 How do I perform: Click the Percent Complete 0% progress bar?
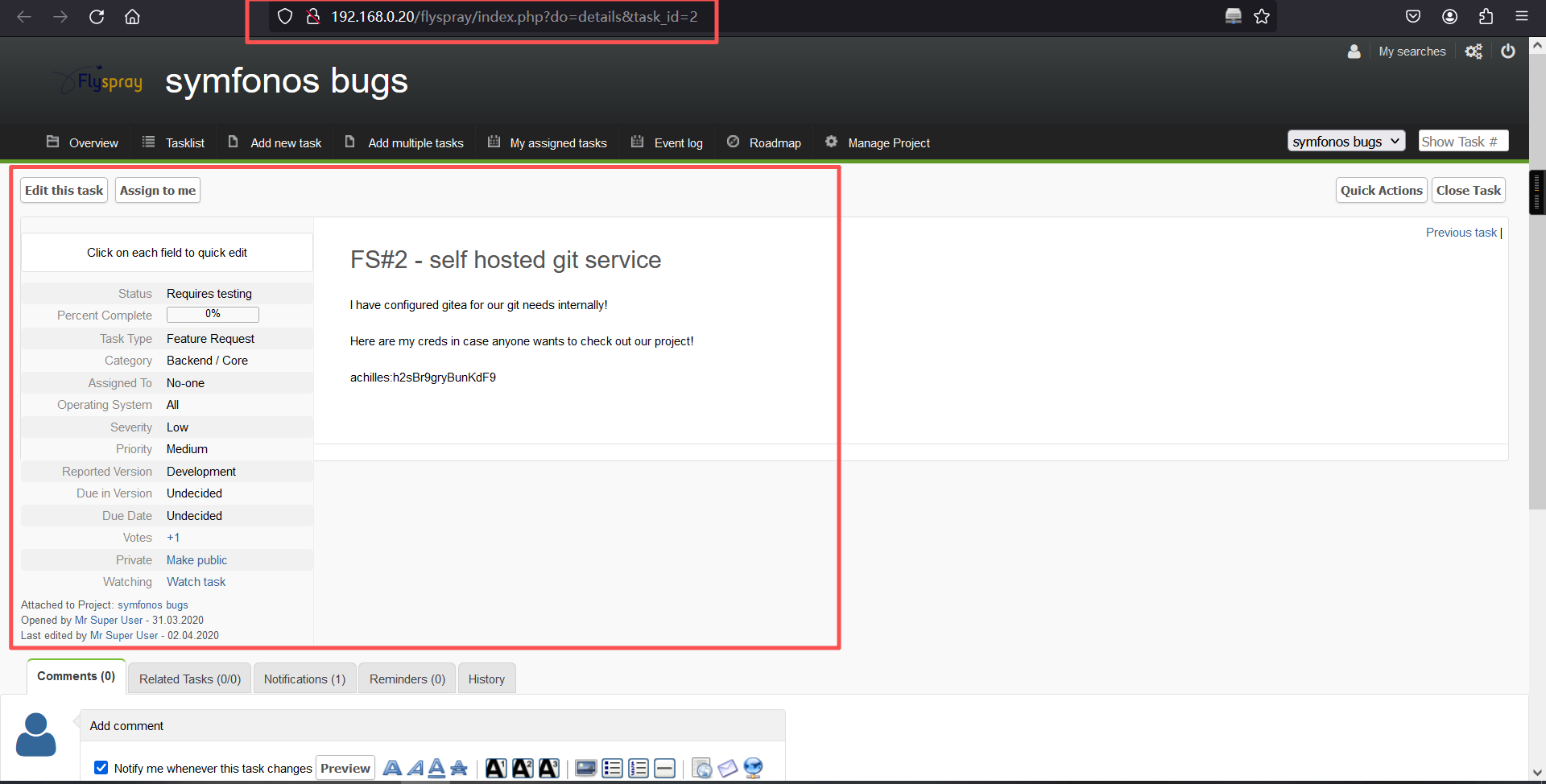coord(213,315)
